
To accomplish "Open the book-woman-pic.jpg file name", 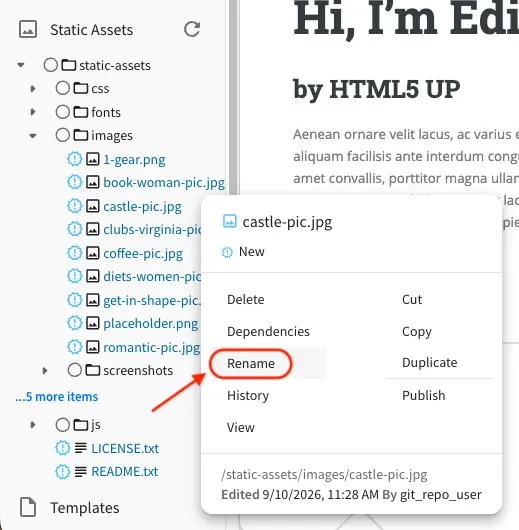I will (164, 183).
